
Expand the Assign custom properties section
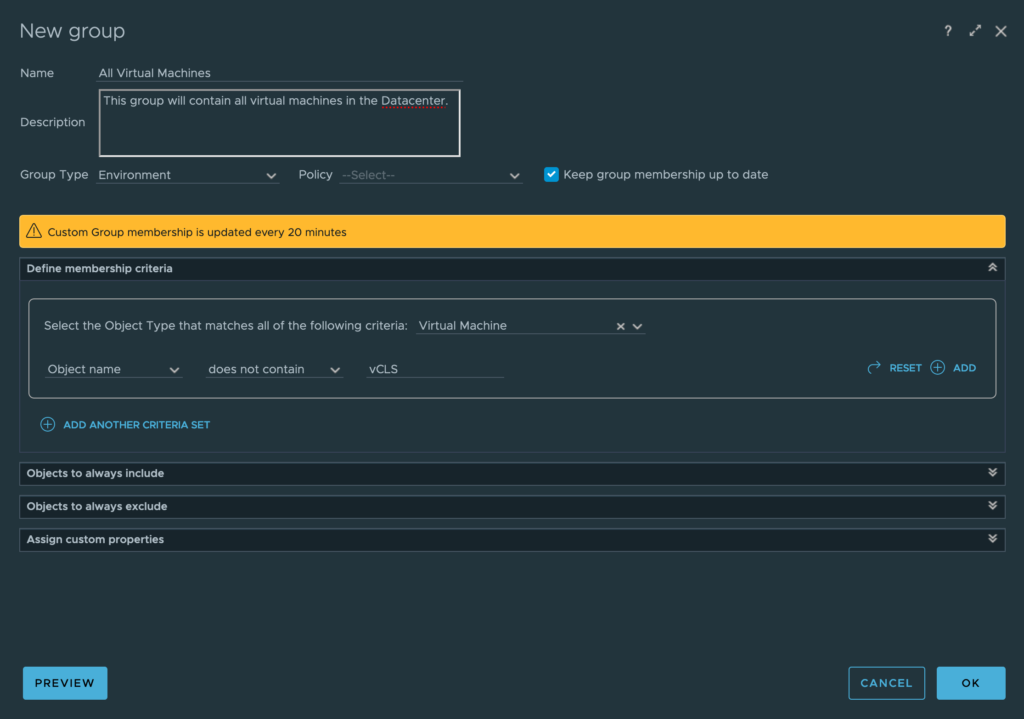point(992,539)
